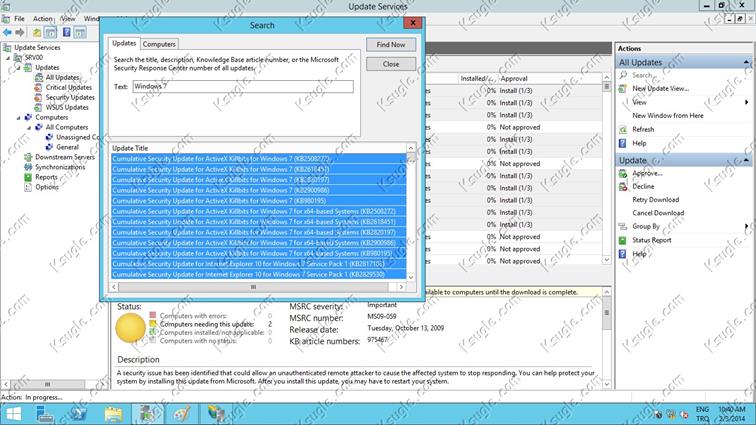This screenshot has height=425, width=756.
Task: Click the Status Report icon
Action: coord(623,240)
